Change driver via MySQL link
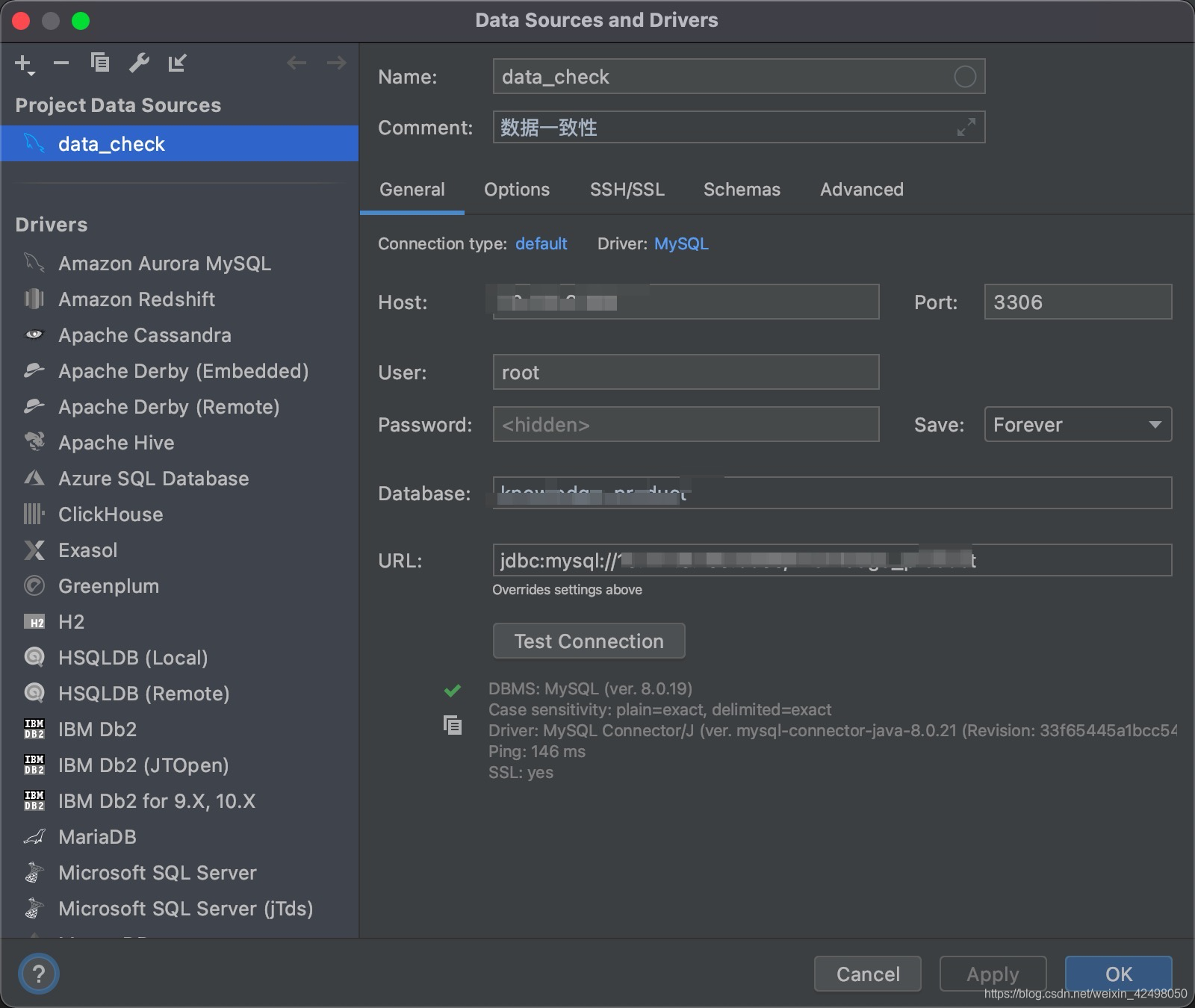Screen dimensions: 1195x1008 click(681, 244)
